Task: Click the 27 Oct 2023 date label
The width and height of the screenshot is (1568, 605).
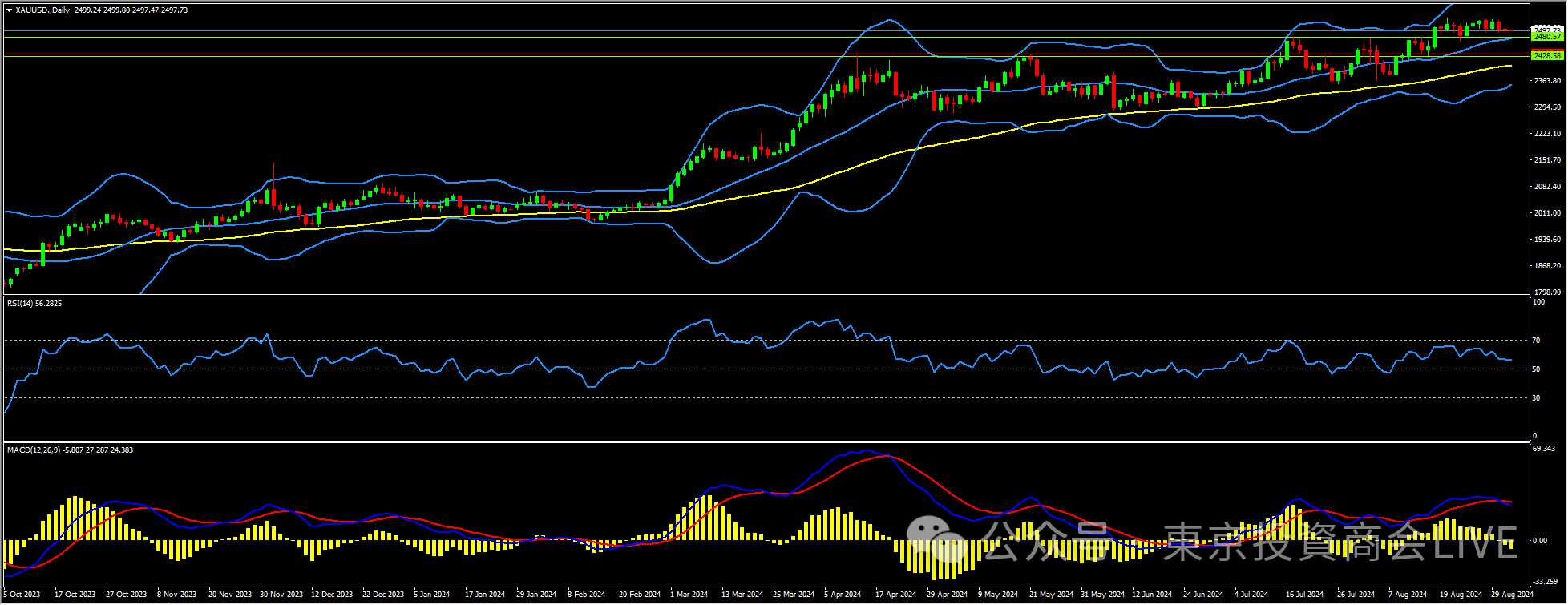Action: tap(126, 595)
